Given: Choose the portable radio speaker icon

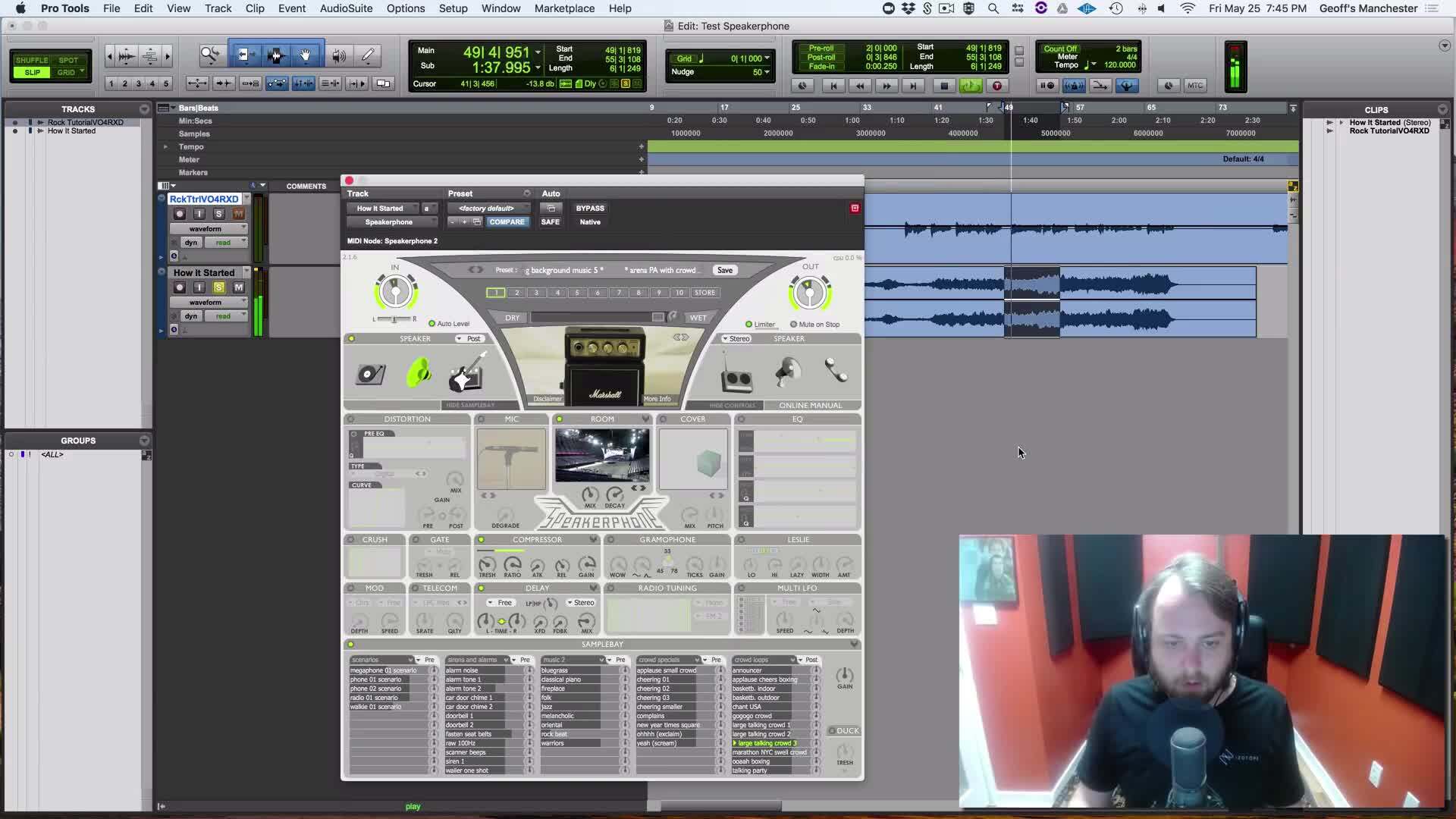Looking at the screenshot, I should point(736,375).
